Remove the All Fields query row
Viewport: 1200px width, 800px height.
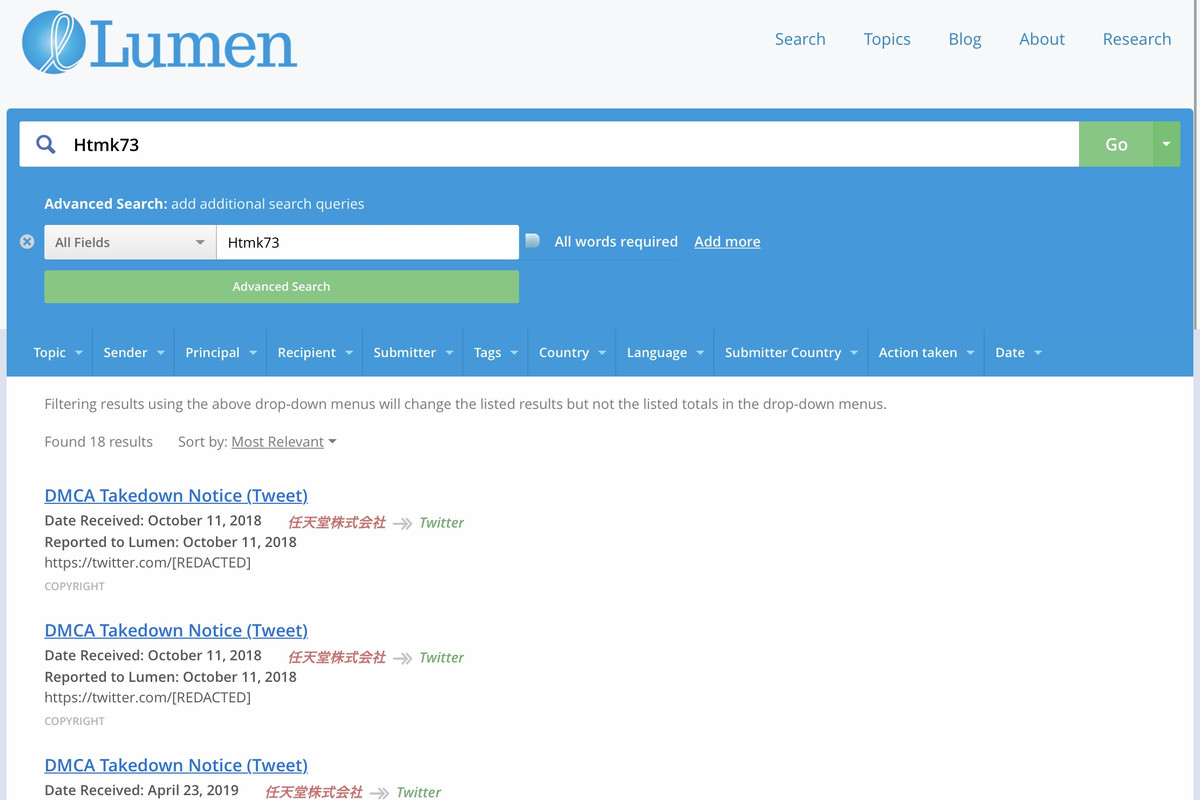coord(27,241)
